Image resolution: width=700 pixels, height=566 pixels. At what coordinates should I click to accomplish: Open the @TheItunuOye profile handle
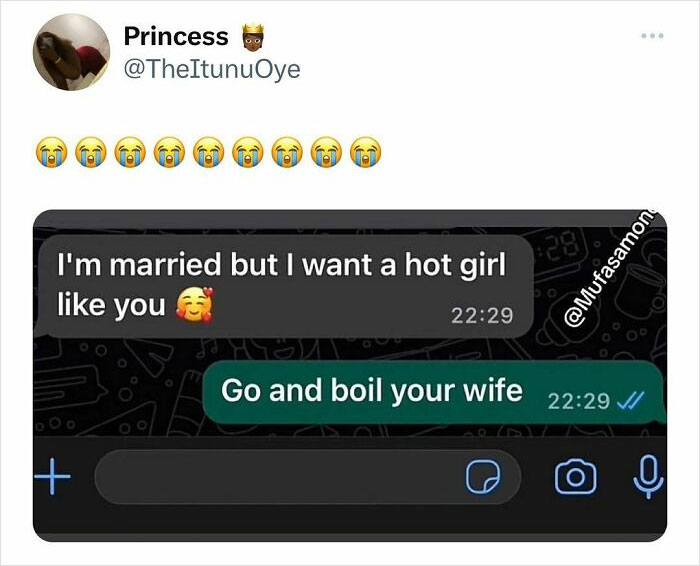(212, 69)
